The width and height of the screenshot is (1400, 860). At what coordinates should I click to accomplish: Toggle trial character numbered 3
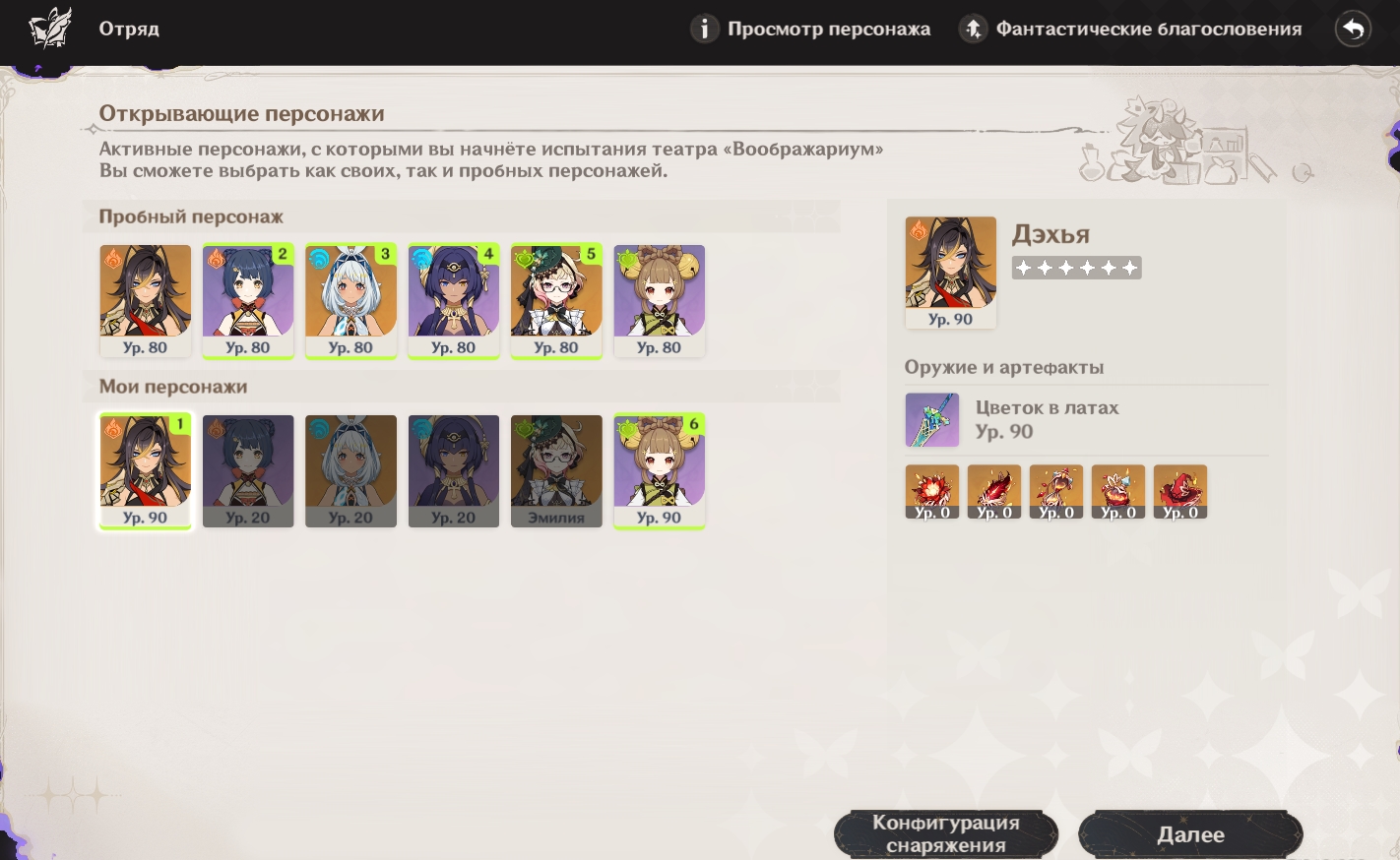[x=350, y=301]
